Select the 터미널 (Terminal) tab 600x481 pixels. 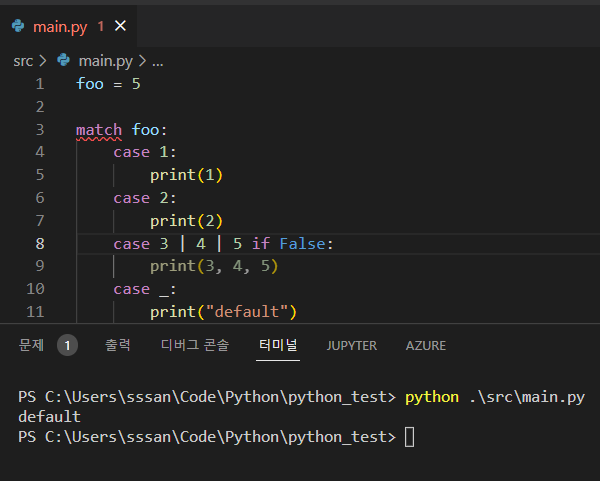coord(277,345)
